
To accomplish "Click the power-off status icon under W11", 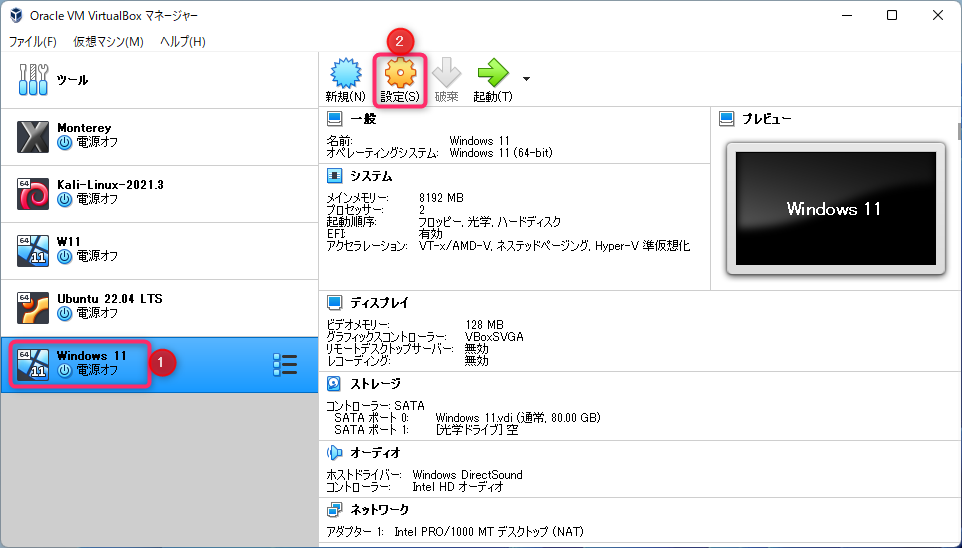I will 64,257.
